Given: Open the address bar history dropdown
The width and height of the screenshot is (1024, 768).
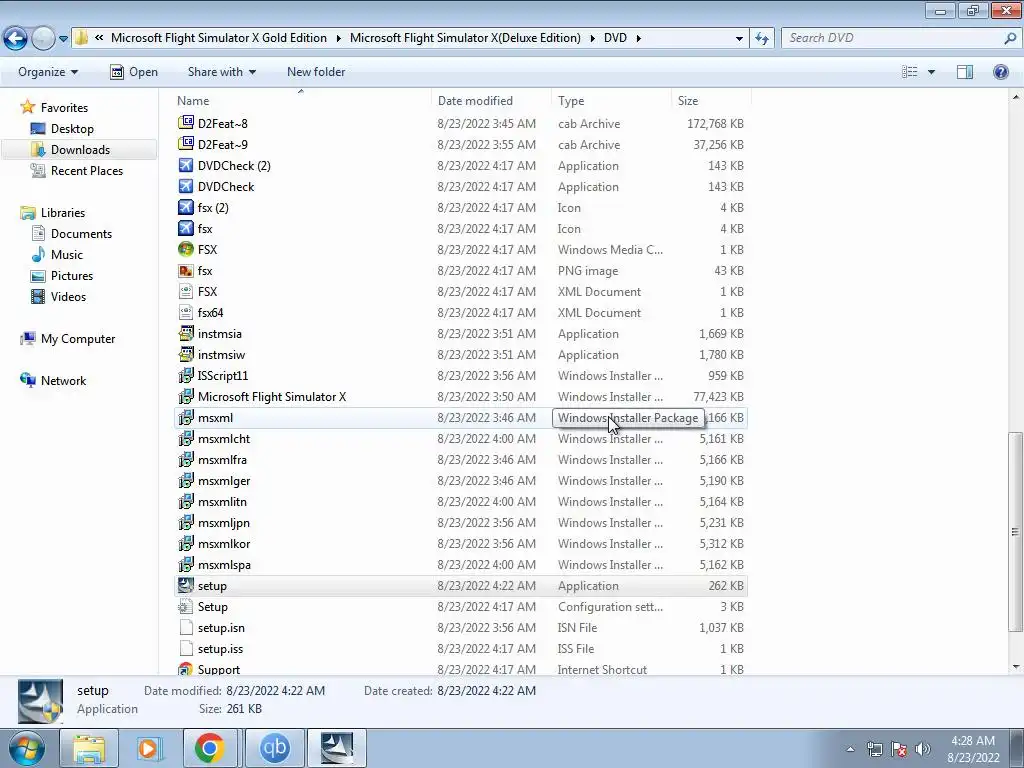Looking at the screenshot, I should pyautogui.click(x=739, y=38).
